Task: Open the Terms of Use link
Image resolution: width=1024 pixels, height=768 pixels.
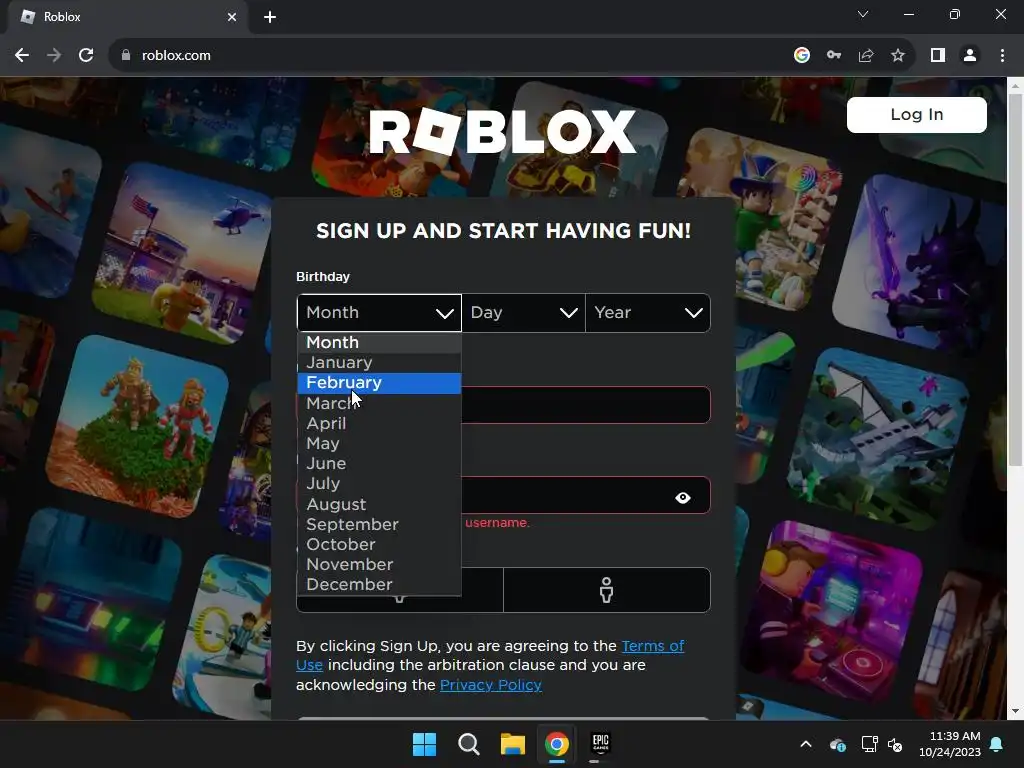Action: click(x=490, y=655)
